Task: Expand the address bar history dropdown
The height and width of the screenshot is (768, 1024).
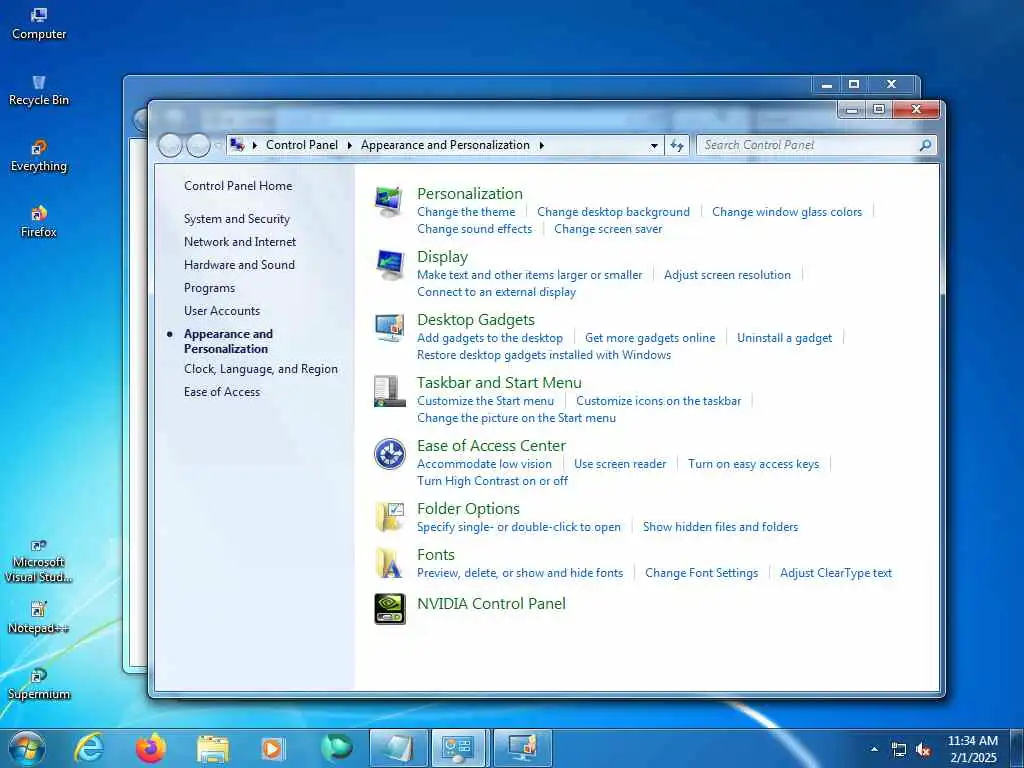Action: tap(654, 146)
